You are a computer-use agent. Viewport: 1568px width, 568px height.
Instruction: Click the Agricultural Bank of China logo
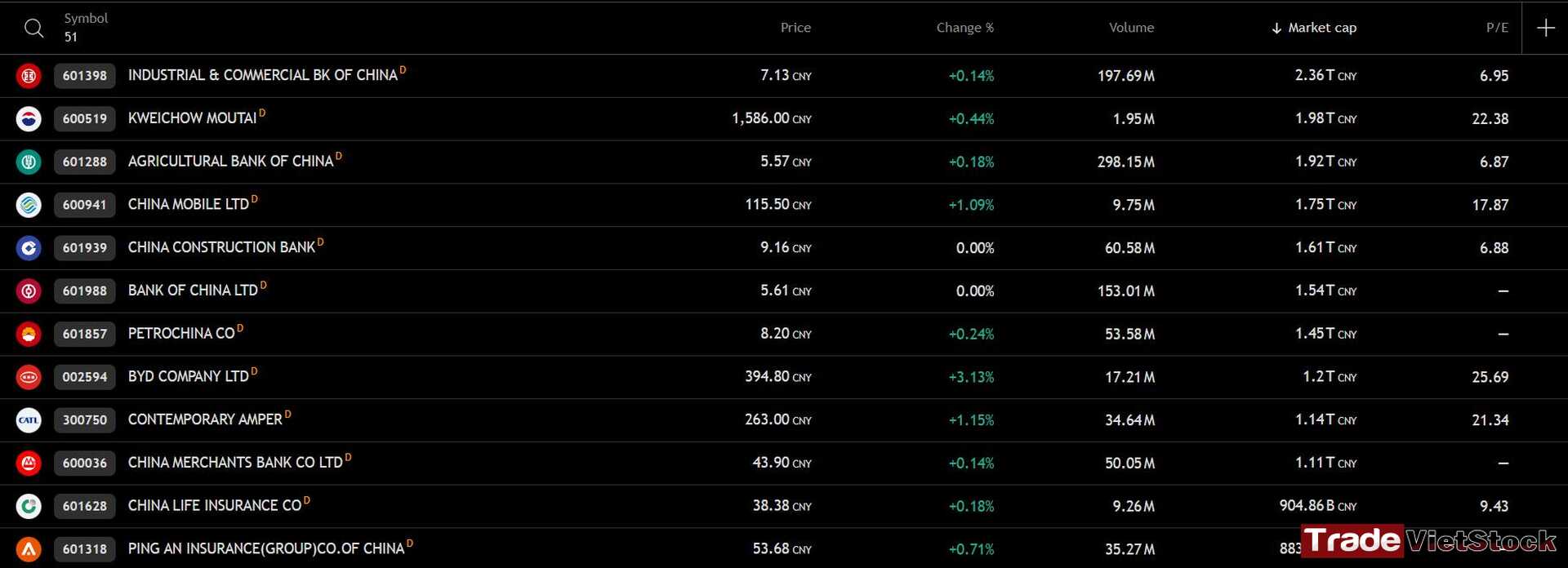click(x=29, y=162)
